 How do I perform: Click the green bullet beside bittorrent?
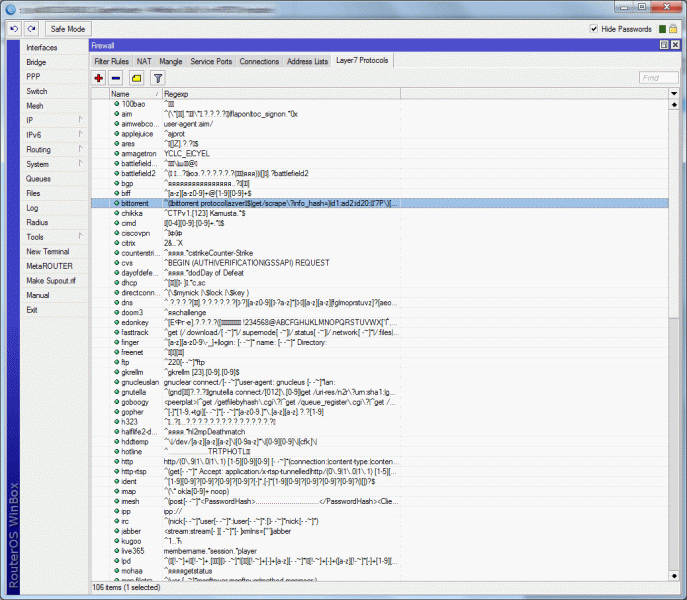117,203
